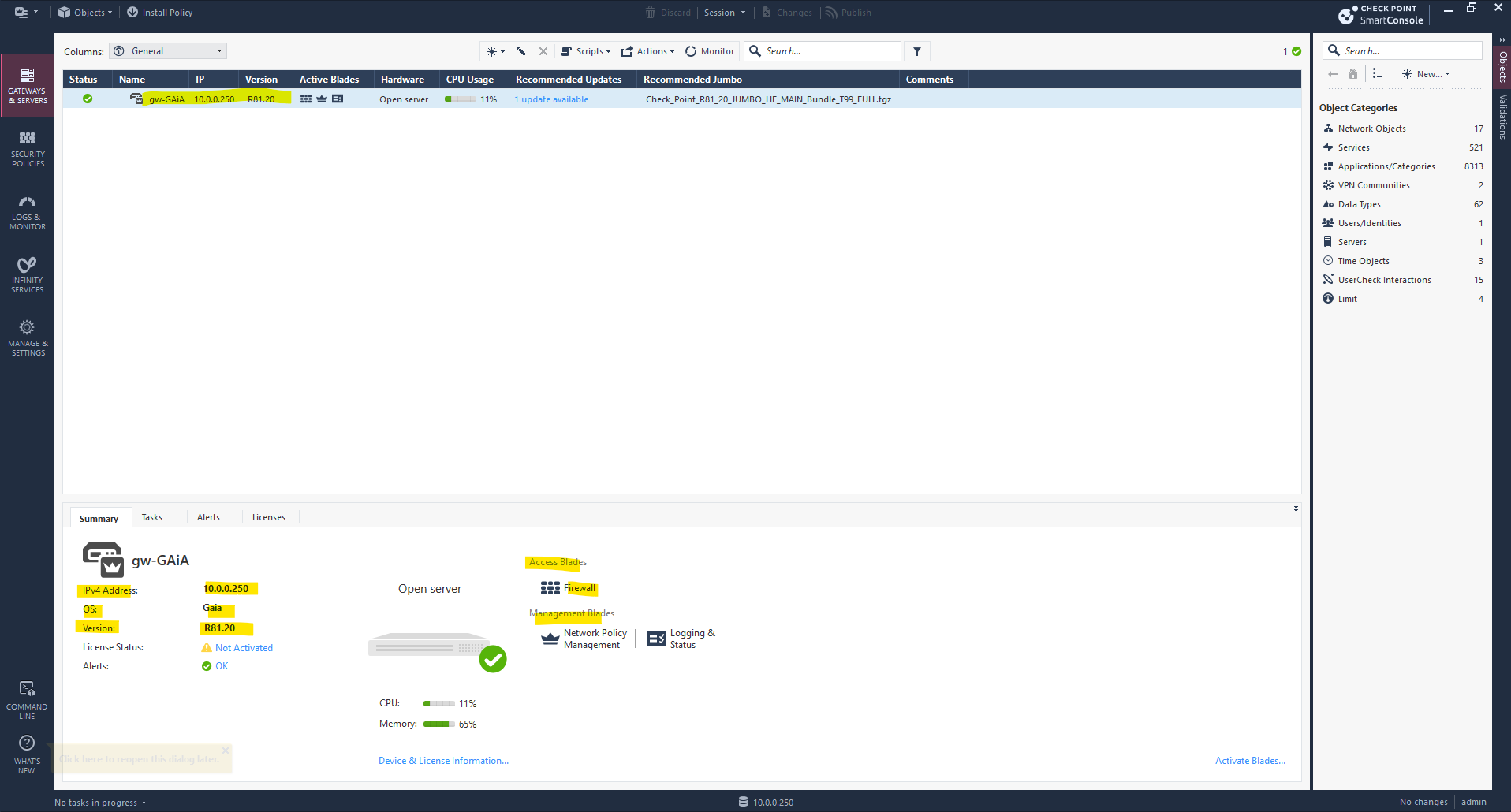
Task: Switch to Licenses tab
Action: [x=269, y=517]
